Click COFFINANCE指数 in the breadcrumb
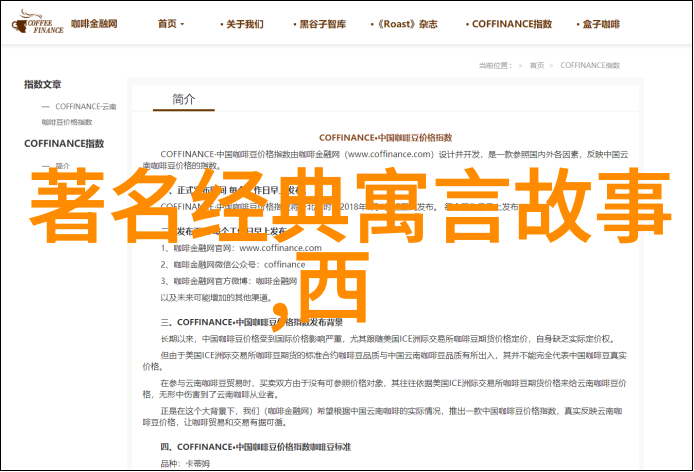Viewport: 694px width, 472px height. pyautogui.click(x=590, y=66)
